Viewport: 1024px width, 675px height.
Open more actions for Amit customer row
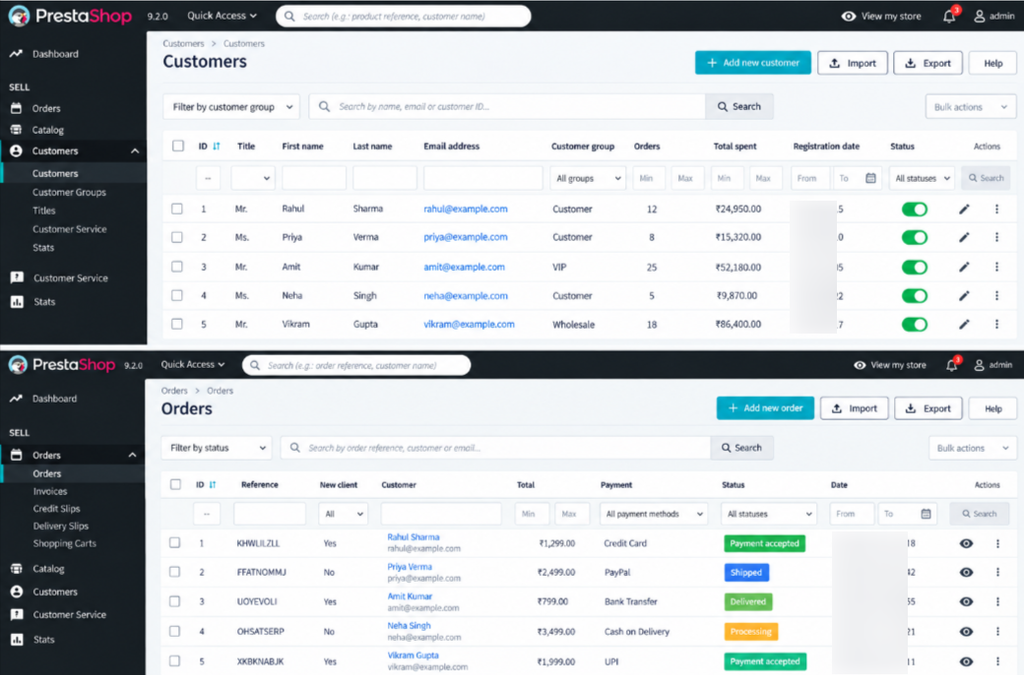pos(997,266)
